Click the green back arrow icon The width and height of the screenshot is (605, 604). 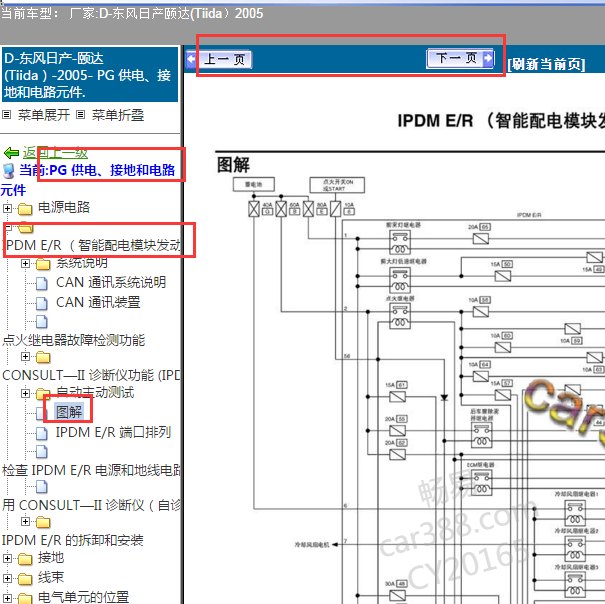[x=11, y=153]
